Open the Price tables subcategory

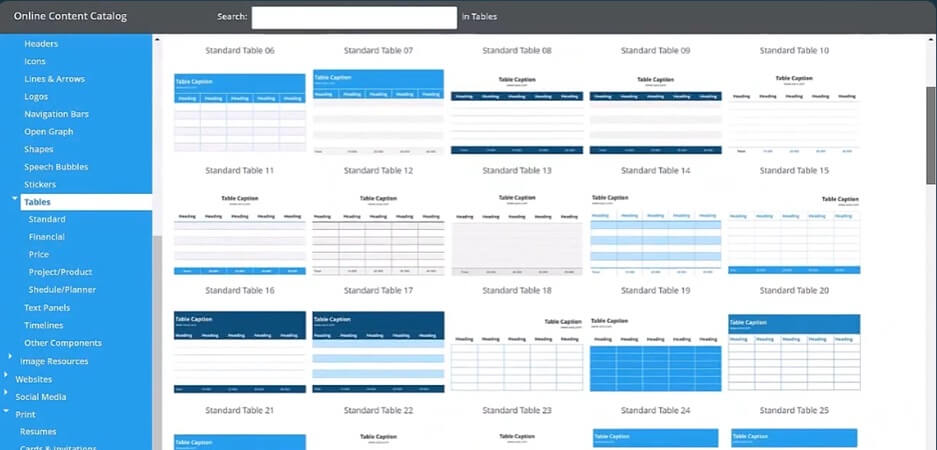tap(39, 255)
